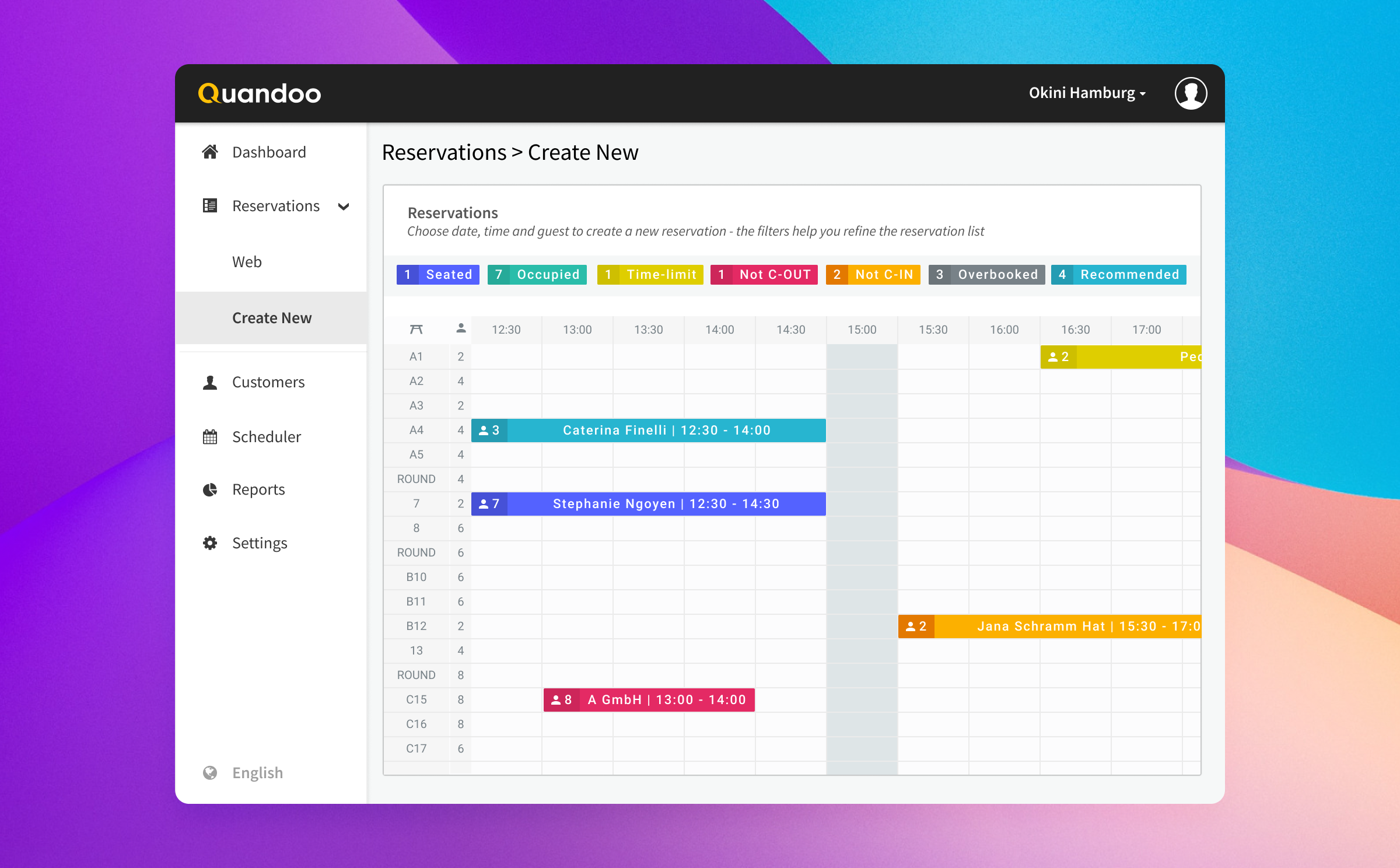The height and width of the screenshot is (868, 1400).
Task: Click the Reservations list icon
Action: pyautogui.click(x=210, y=206)
